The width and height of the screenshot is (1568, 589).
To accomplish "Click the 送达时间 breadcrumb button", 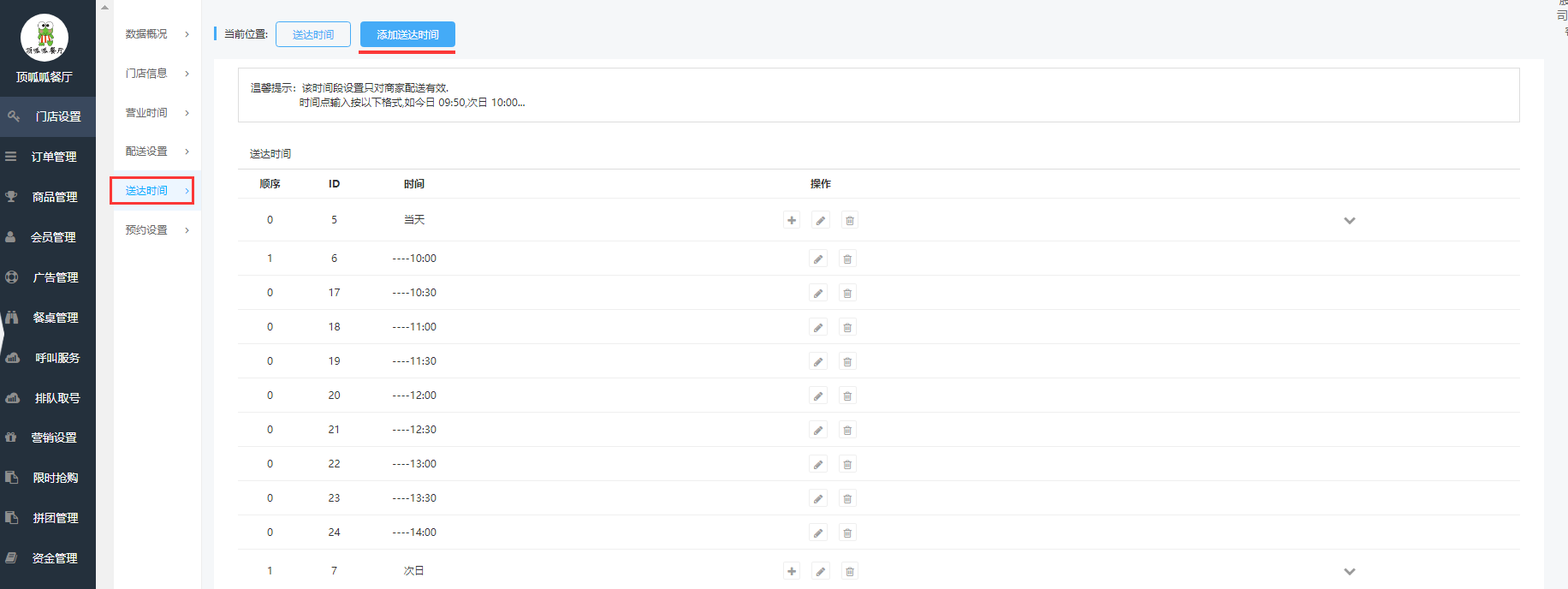I will click(313, 34).
